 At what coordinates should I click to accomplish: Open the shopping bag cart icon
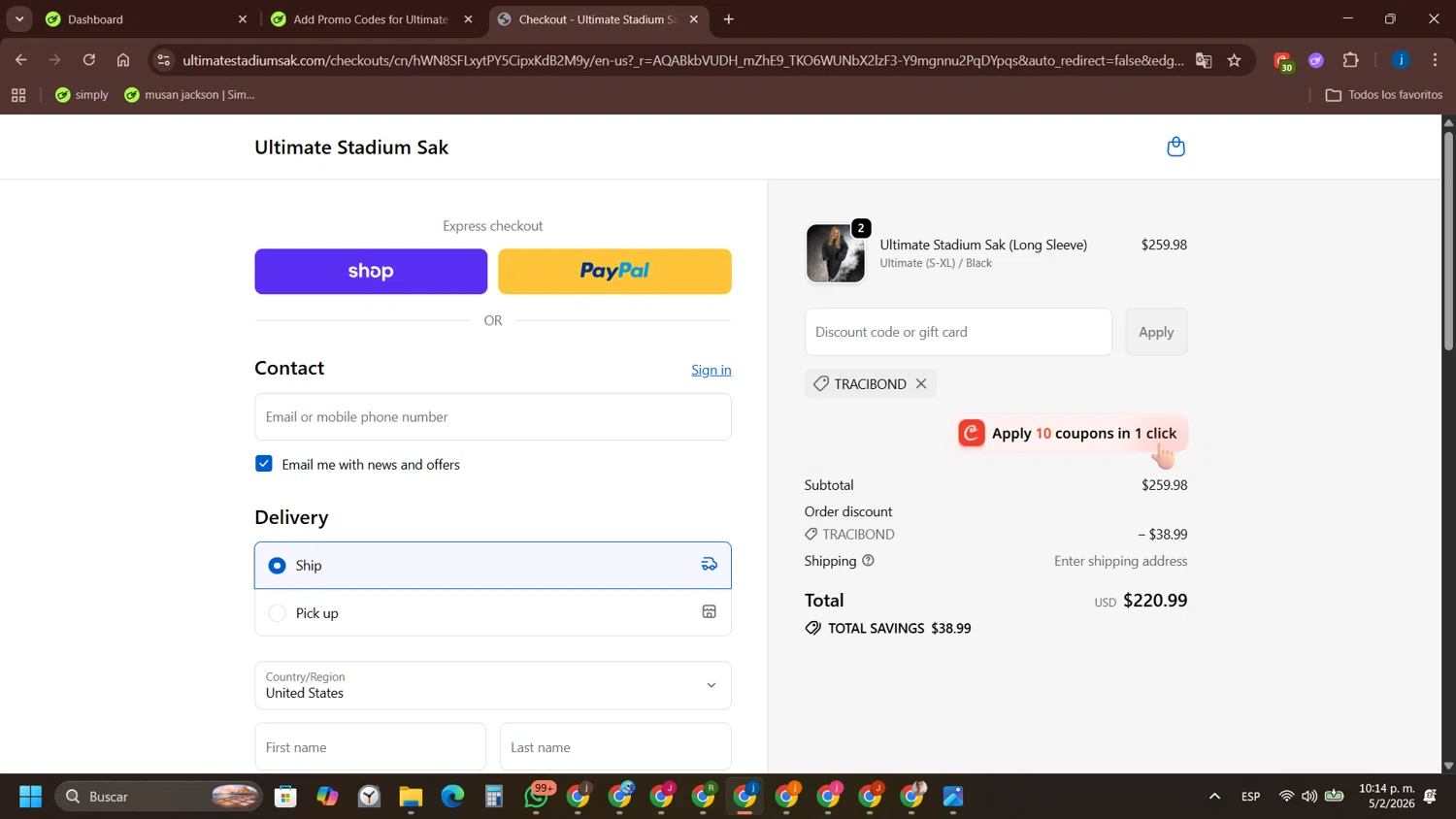click(x=1175, y=147)
